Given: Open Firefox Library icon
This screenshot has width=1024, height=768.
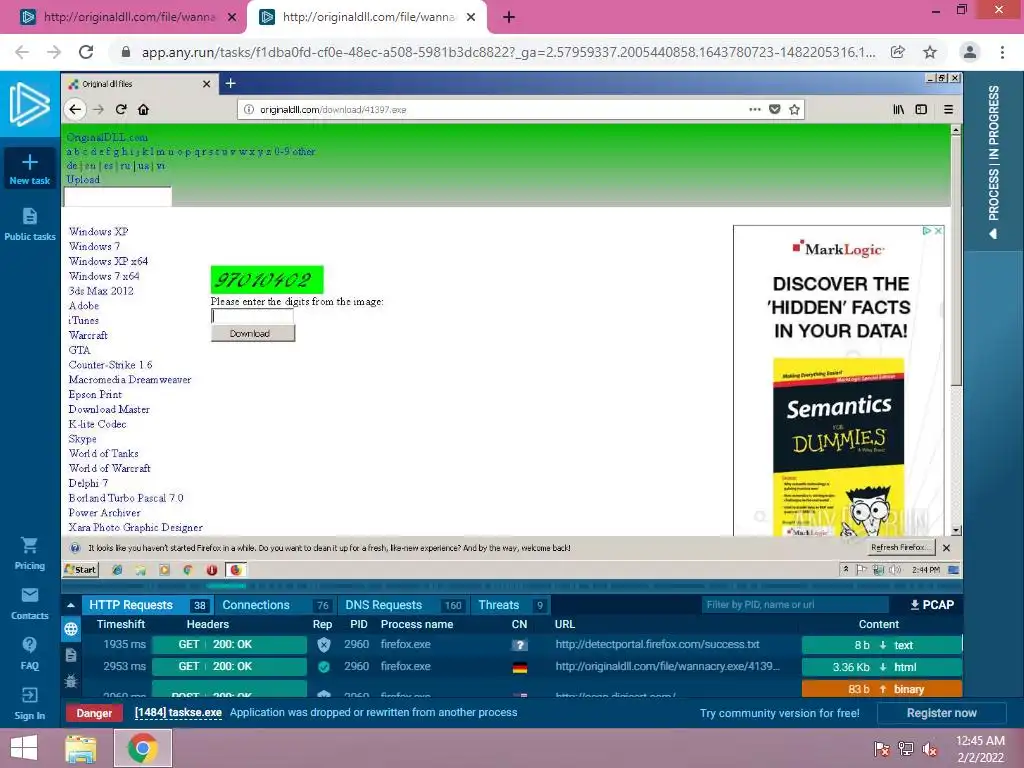Looking at the screenshot, I should pyautogui.click(x=899, y=110).
